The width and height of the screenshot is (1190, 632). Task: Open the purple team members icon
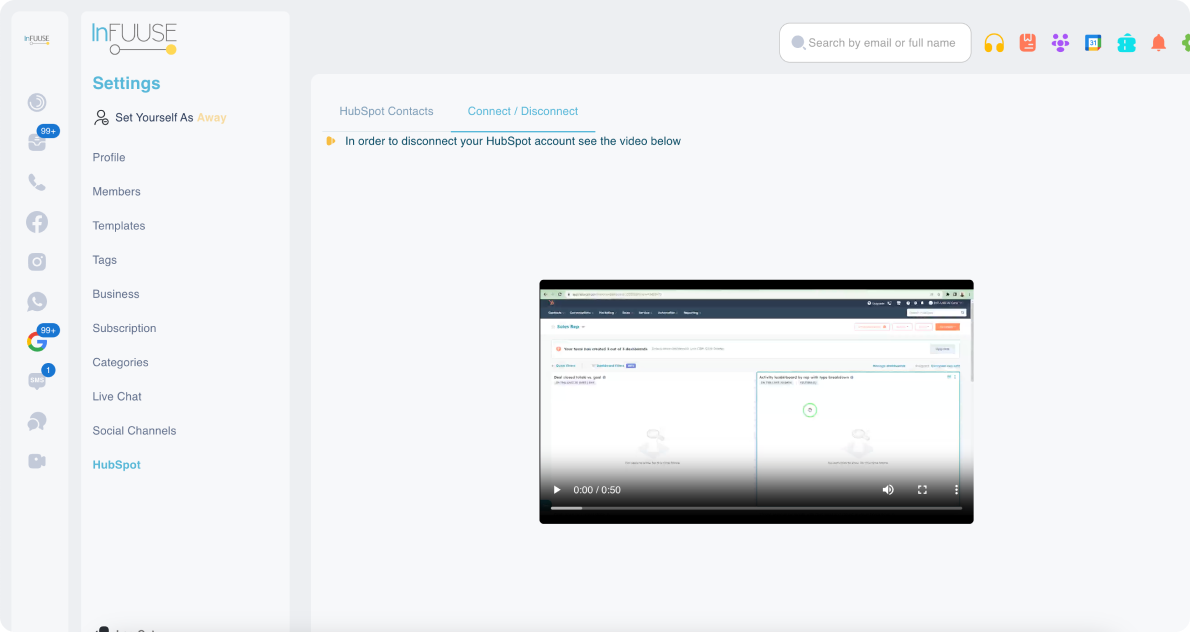1060,42
